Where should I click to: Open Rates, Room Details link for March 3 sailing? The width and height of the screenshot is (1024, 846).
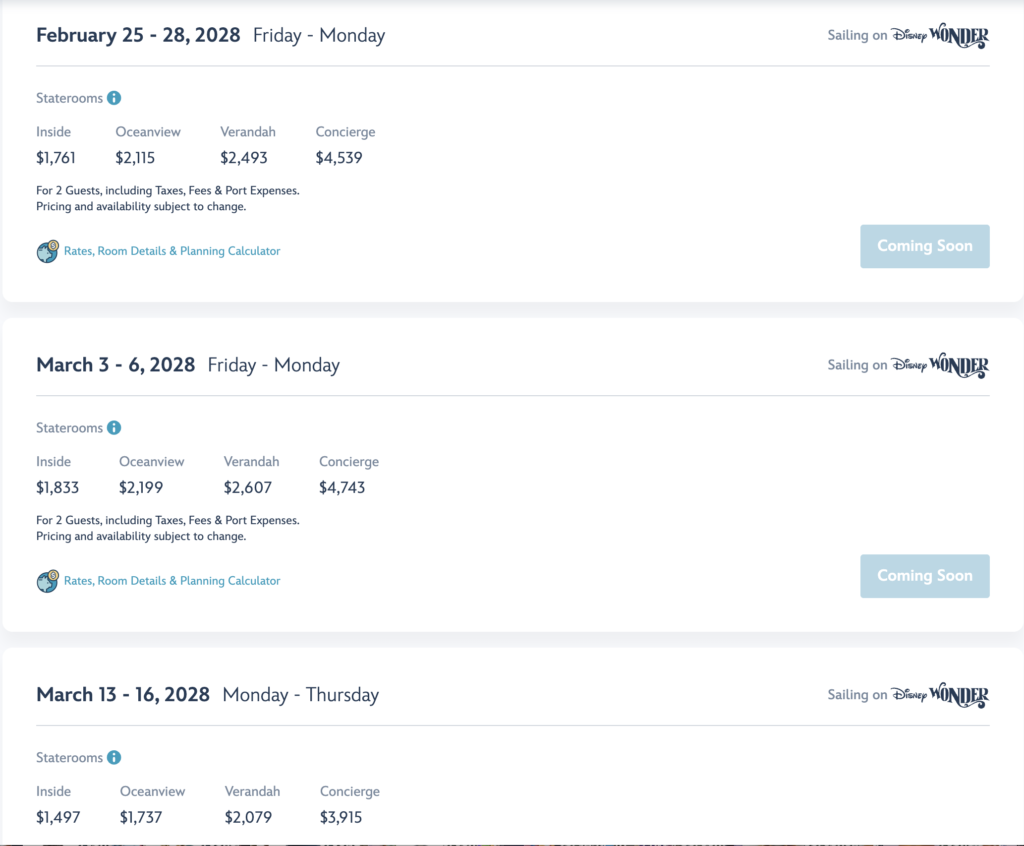[x=172, y=581]
